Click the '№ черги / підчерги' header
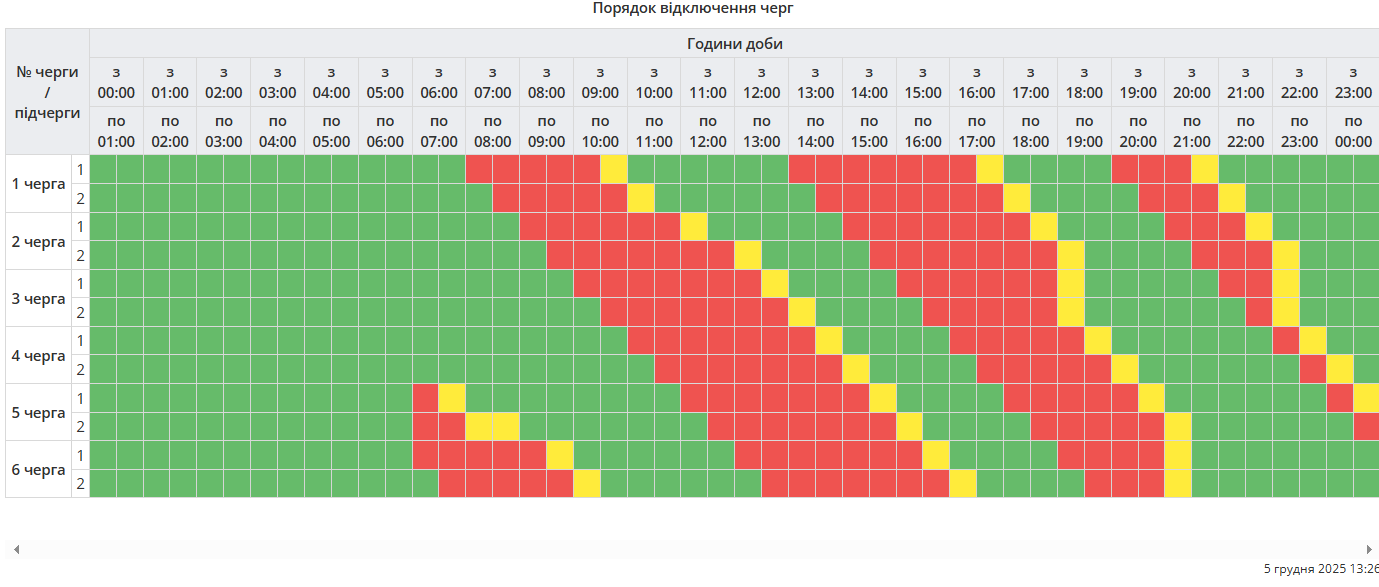 (x=47, y=92)
